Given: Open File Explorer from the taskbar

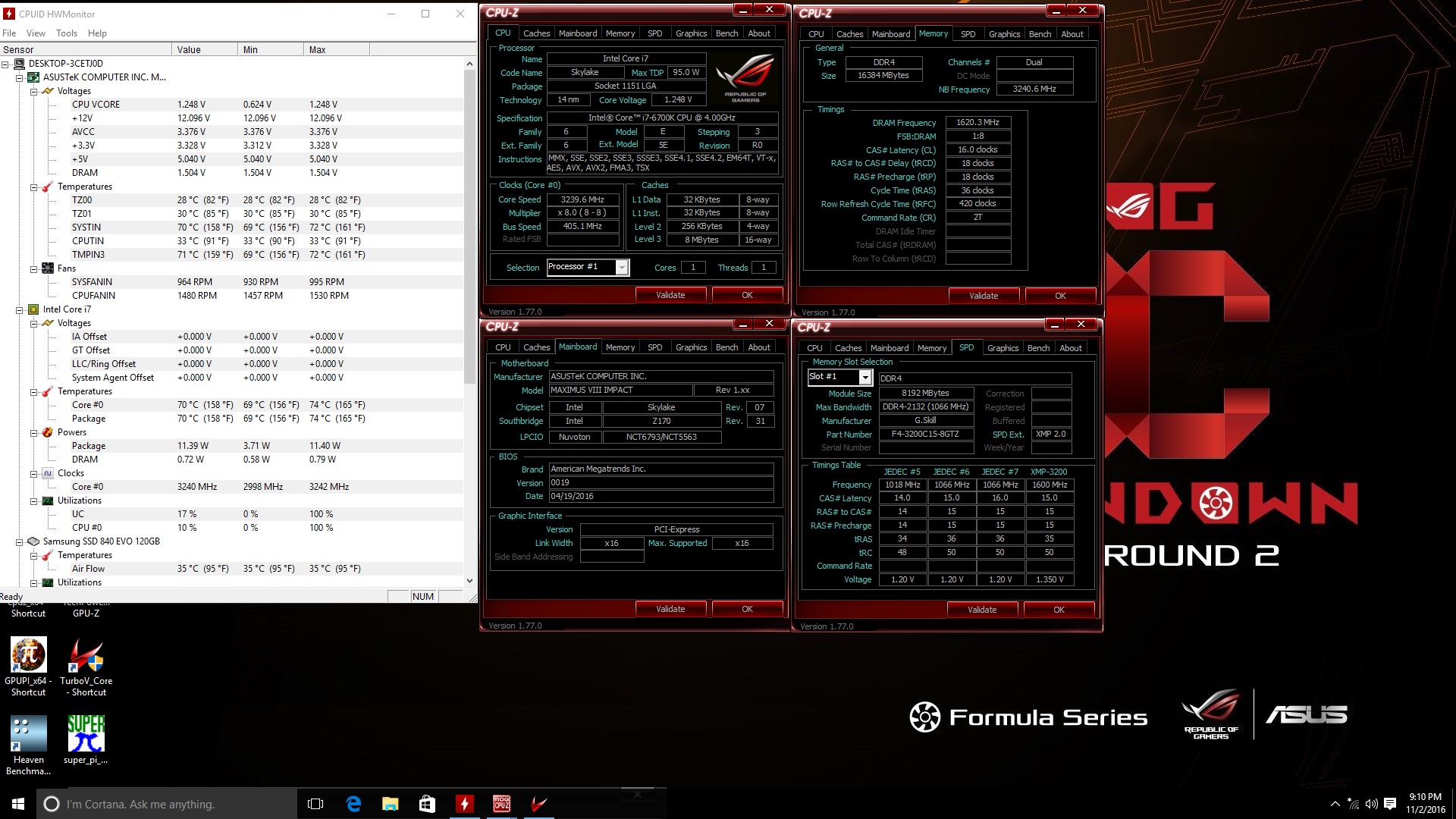Looking at the screenshot, I should coord(391,804).
